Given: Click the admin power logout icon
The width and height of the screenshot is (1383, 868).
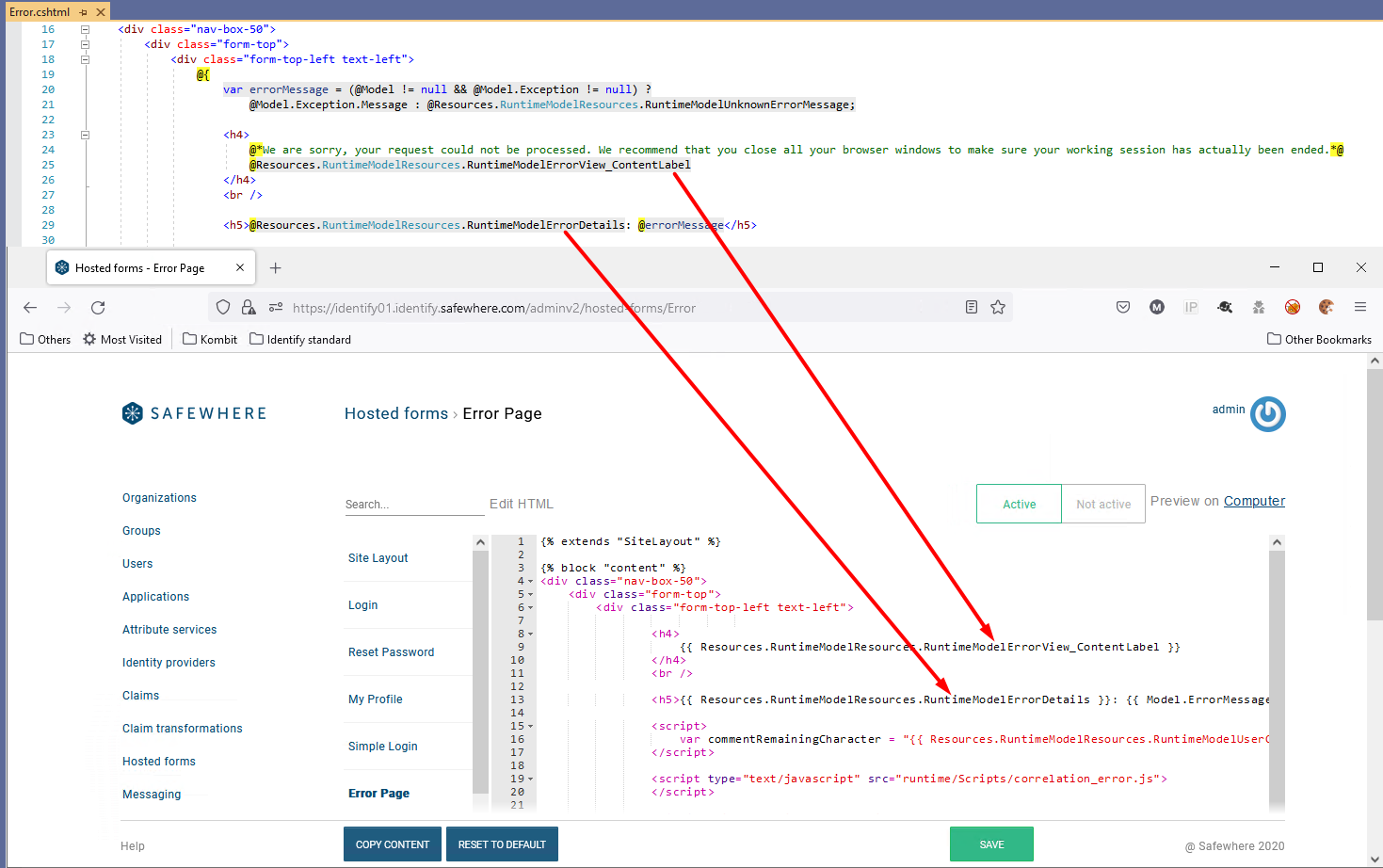Looking at the screenshot, I should 1267,414.
